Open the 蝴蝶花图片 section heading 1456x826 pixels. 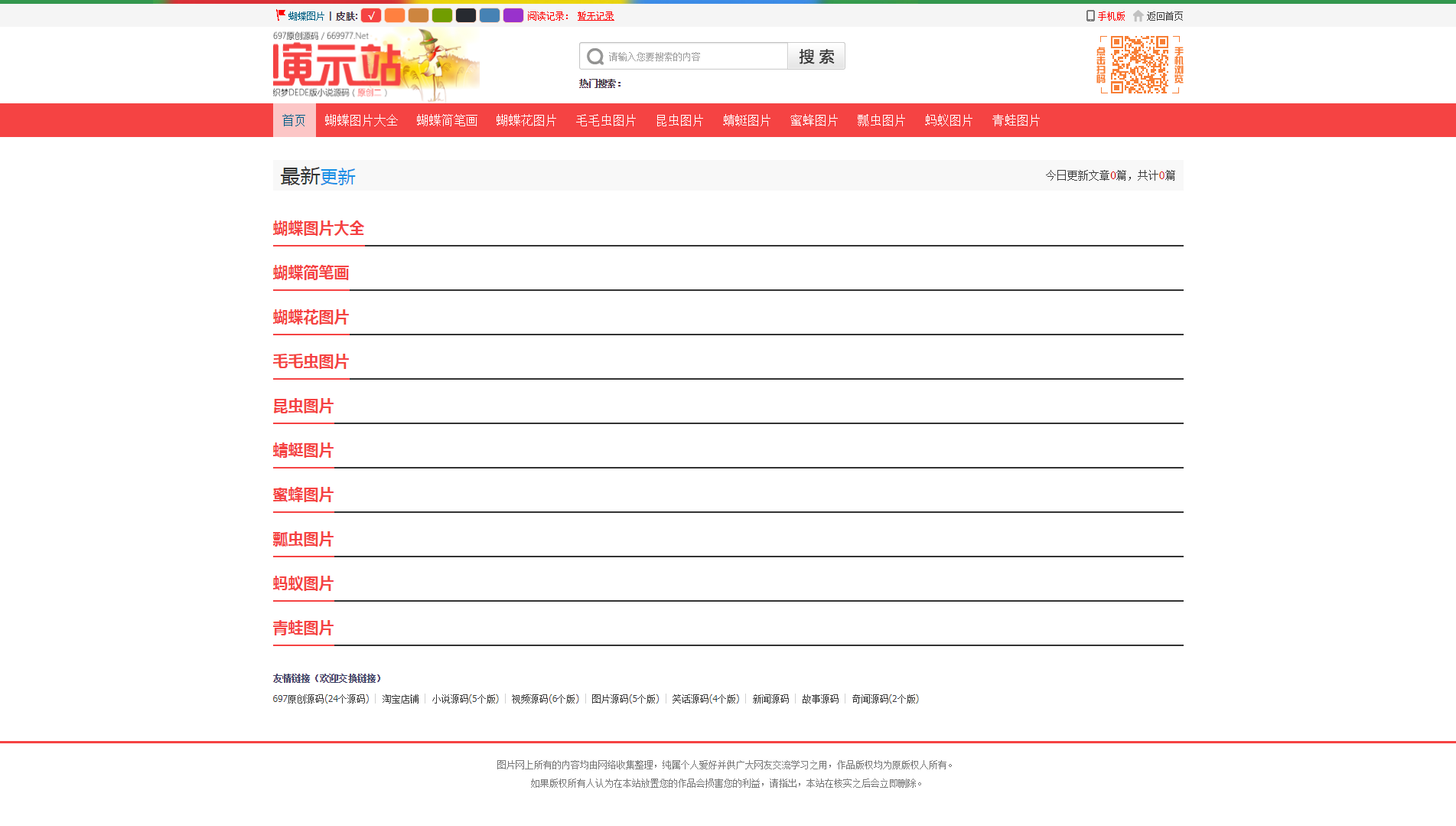[311, 317]
